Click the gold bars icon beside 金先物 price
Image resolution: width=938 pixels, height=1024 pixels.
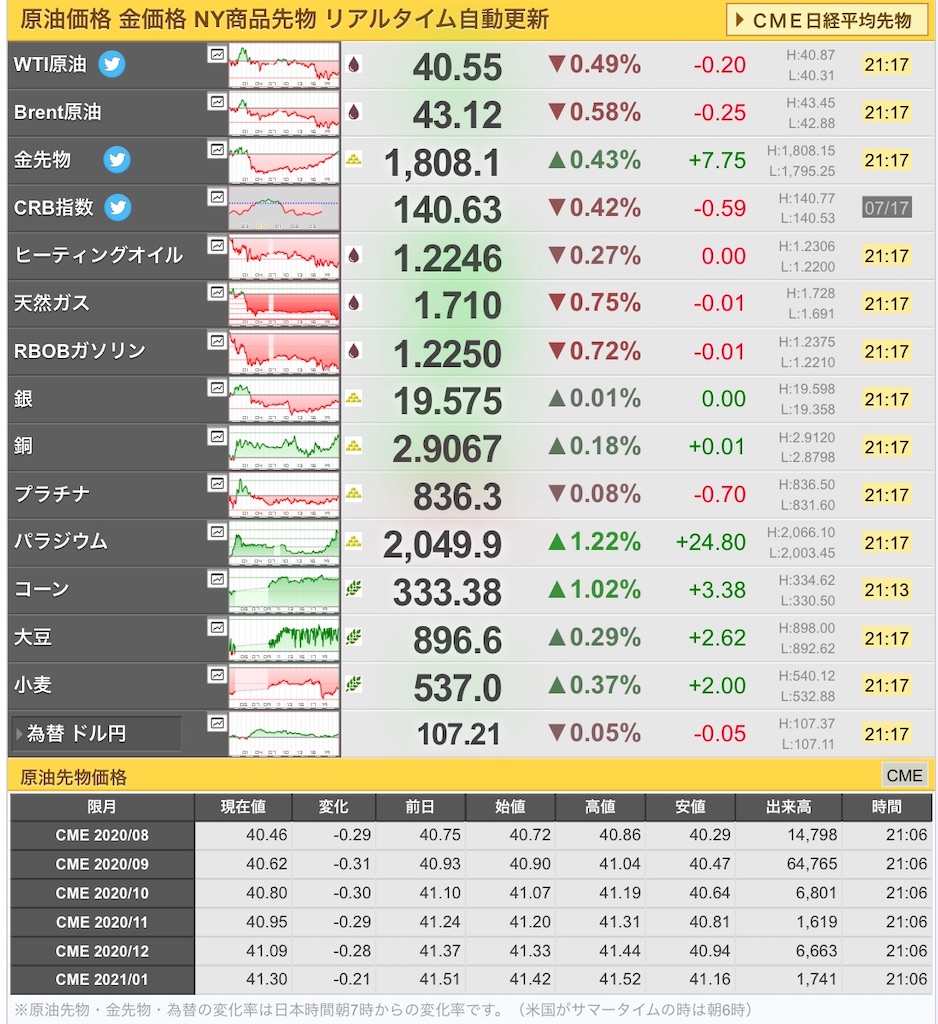353,159
